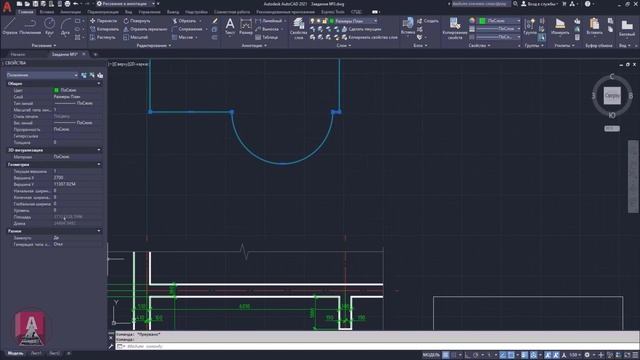Click the Undo arrow in quick access toolbar
The width and height of the screenshot is (640, 360).
pos(76,4)
